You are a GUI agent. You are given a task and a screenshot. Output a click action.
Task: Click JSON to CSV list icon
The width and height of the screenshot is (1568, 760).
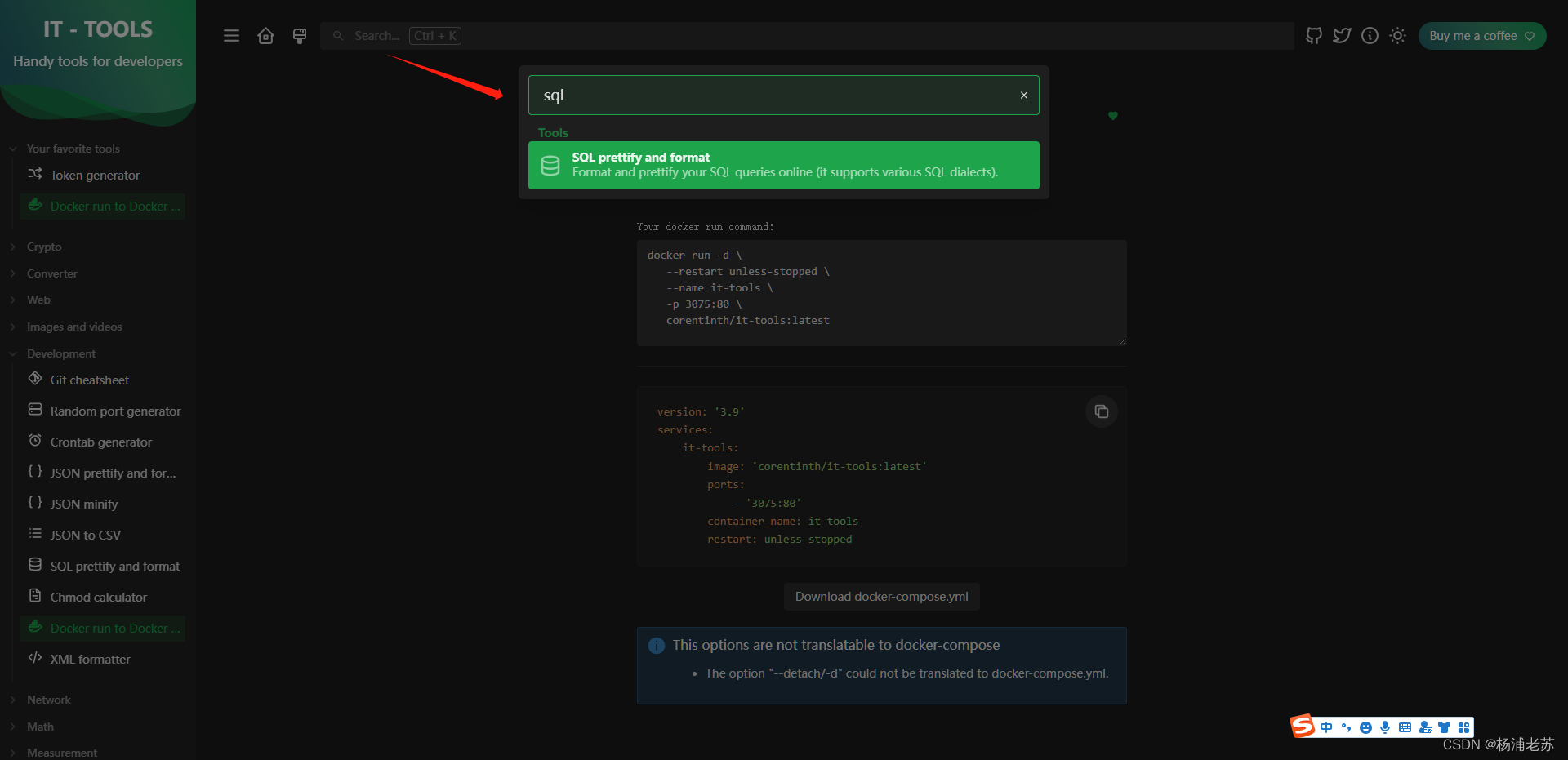(x=35, y=534)
